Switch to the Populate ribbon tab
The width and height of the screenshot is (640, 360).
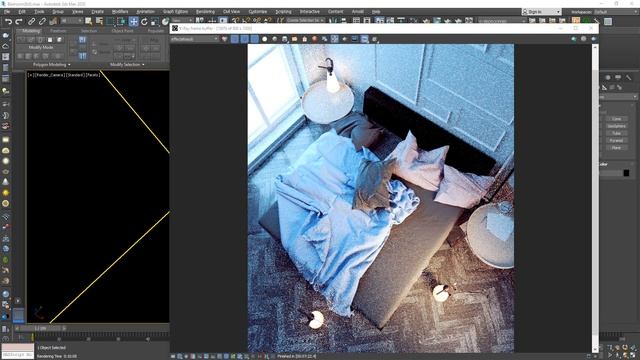point(156,31)
